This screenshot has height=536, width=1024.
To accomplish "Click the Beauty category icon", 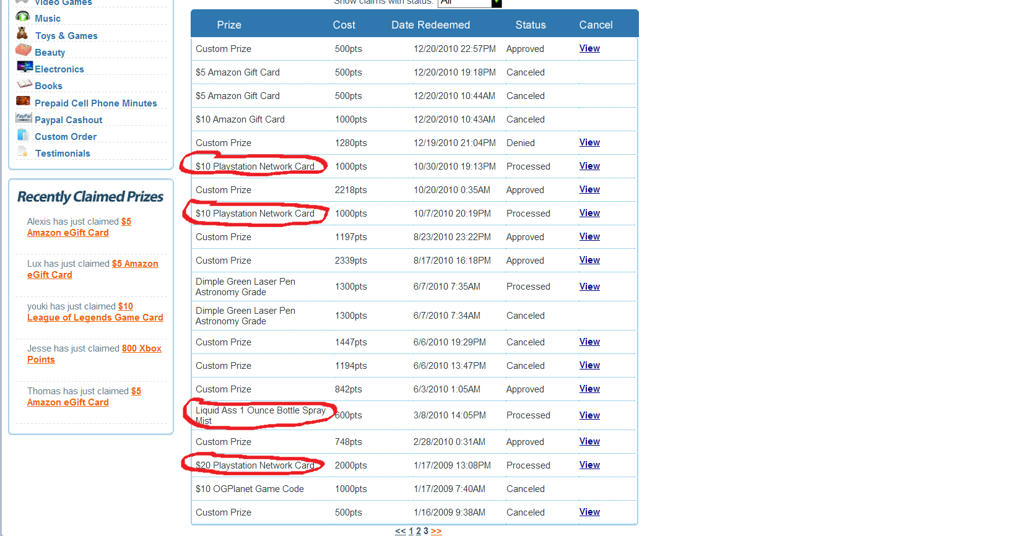I will pos(23,51).
